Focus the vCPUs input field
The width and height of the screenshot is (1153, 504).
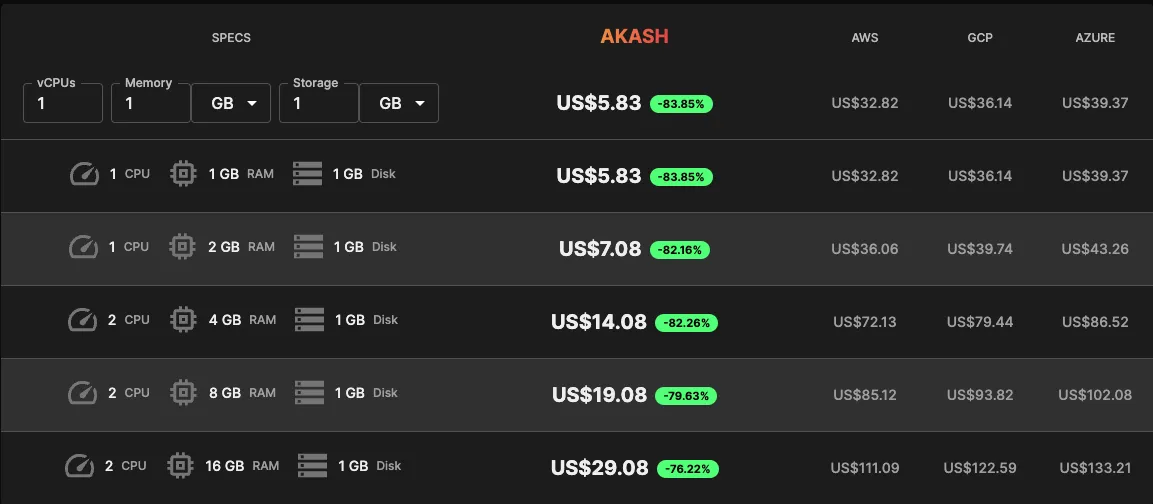click(x=63, y=103)
